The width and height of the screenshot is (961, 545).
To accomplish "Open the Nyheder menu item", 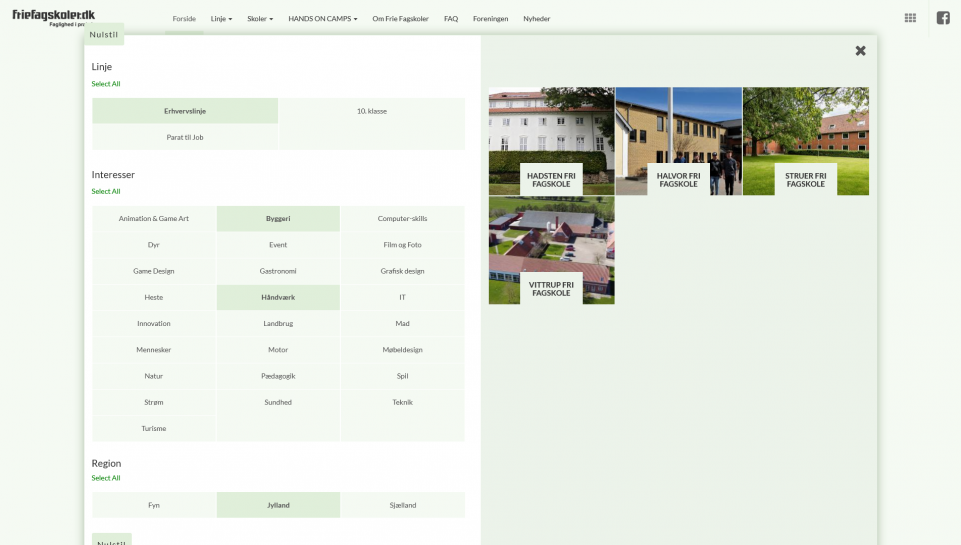I will [536, 19].
